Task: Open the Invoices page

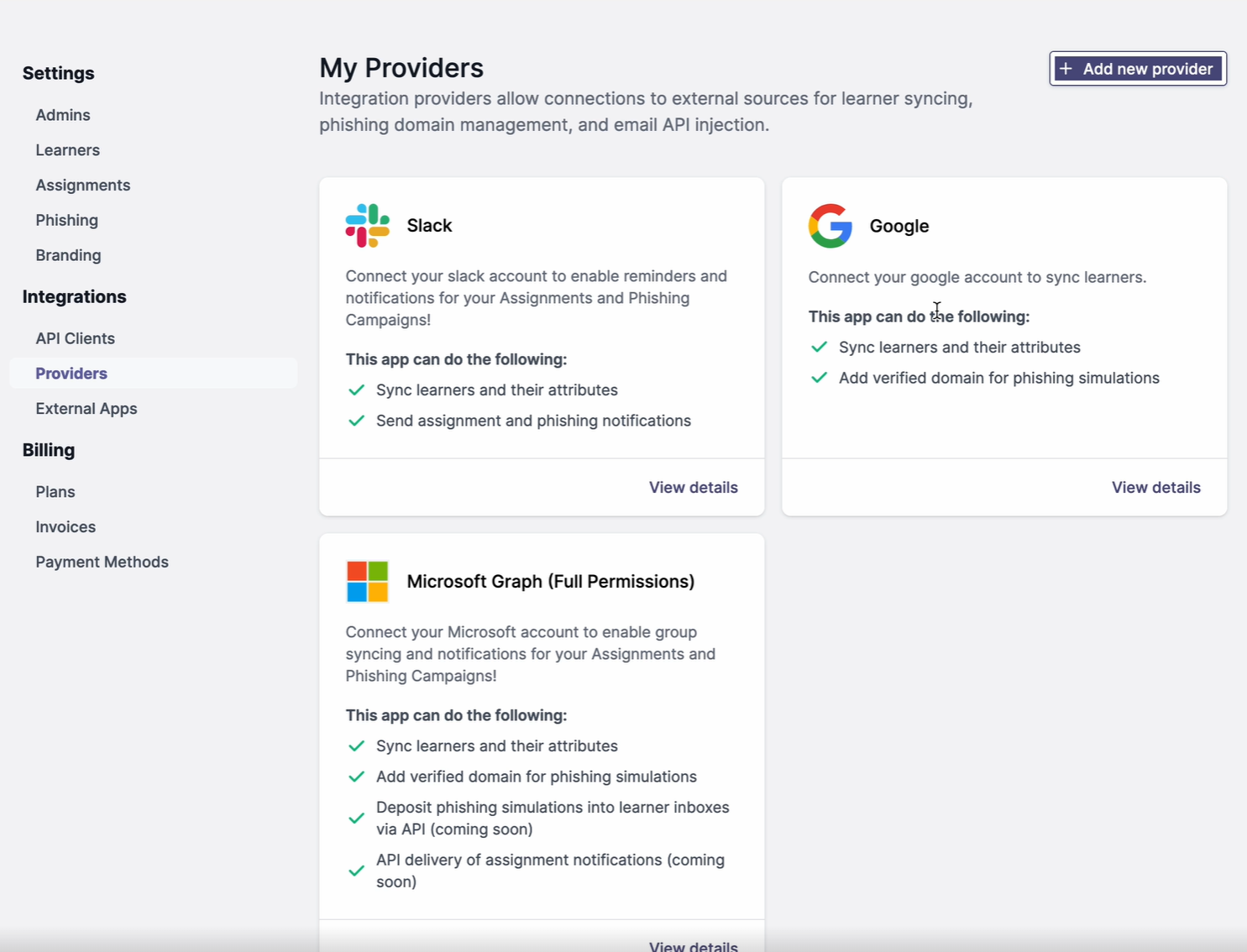Action: [65, 527]
